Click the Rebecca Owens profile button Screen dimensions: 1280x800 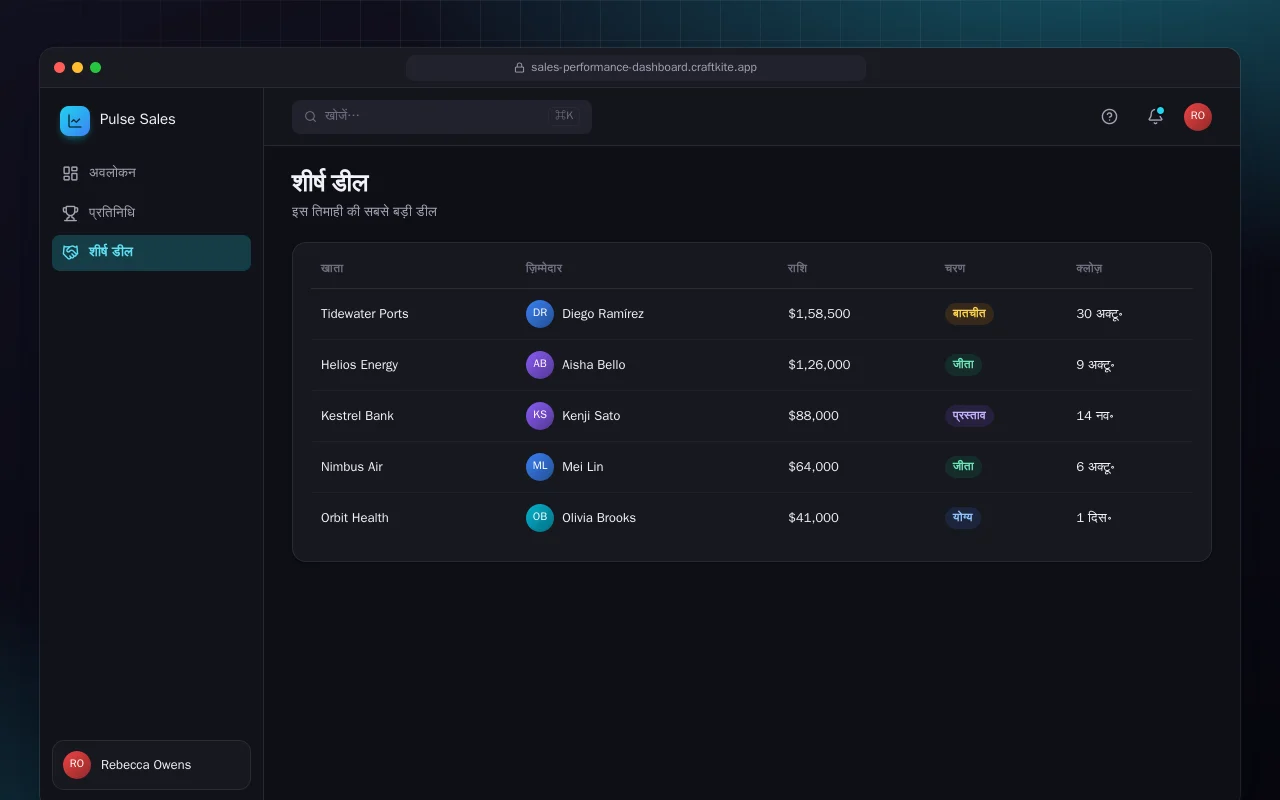151,765
